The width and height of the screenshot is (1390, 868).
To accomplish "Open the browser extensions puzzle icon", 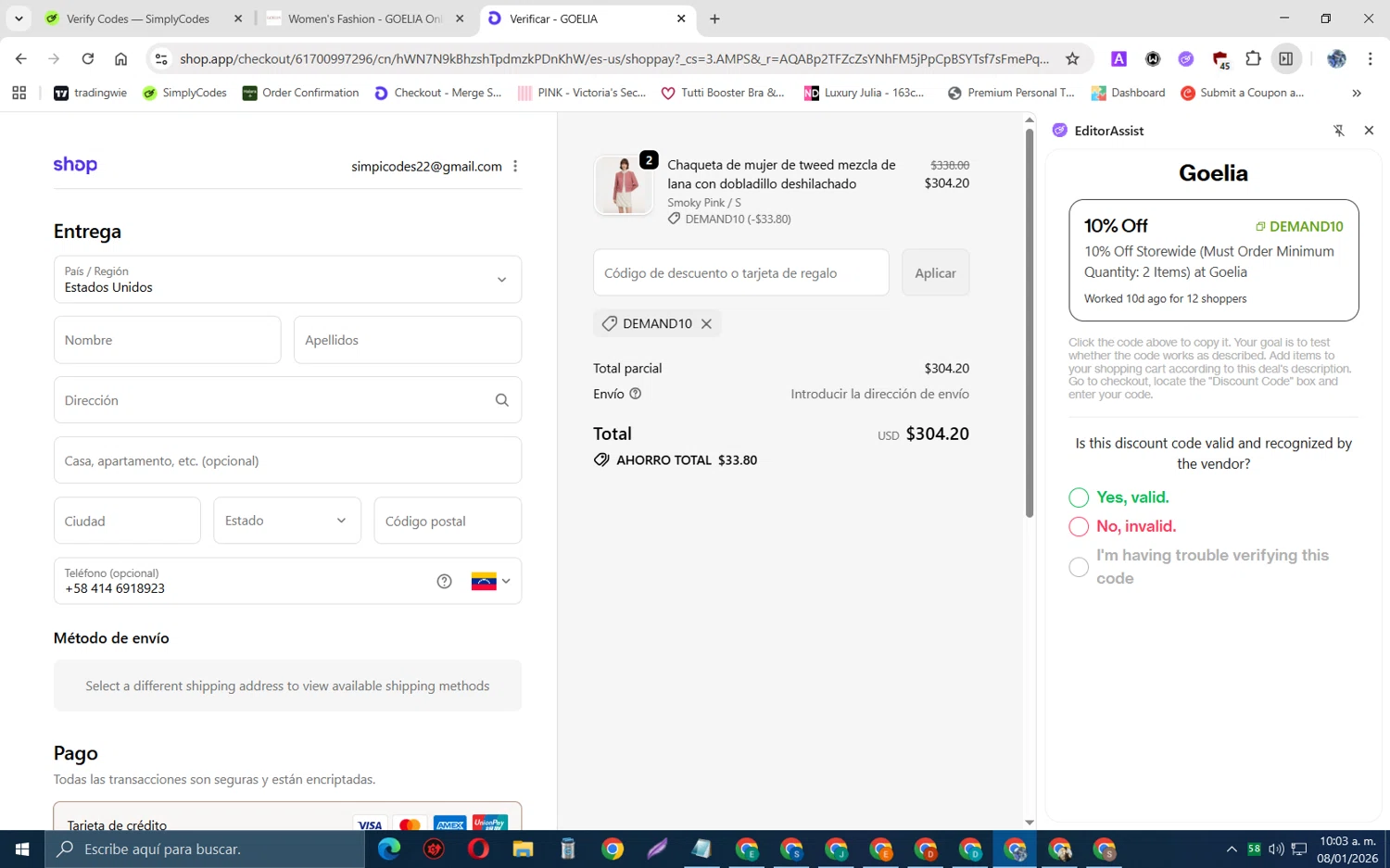I will coord(1253,58).
